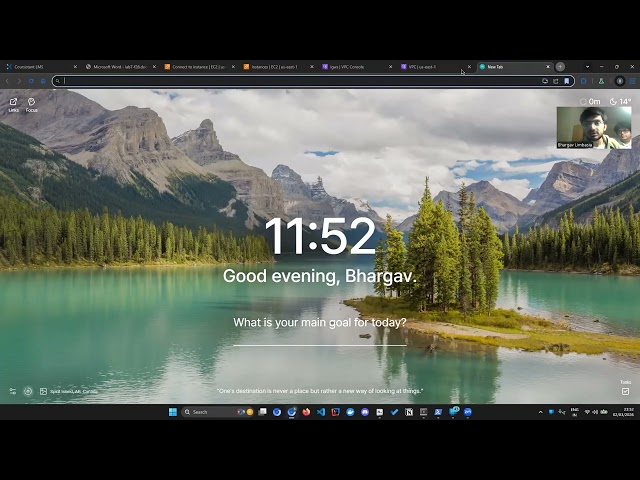
Task: Click the circular icon beside settings
Action: [x=28, y=391]
